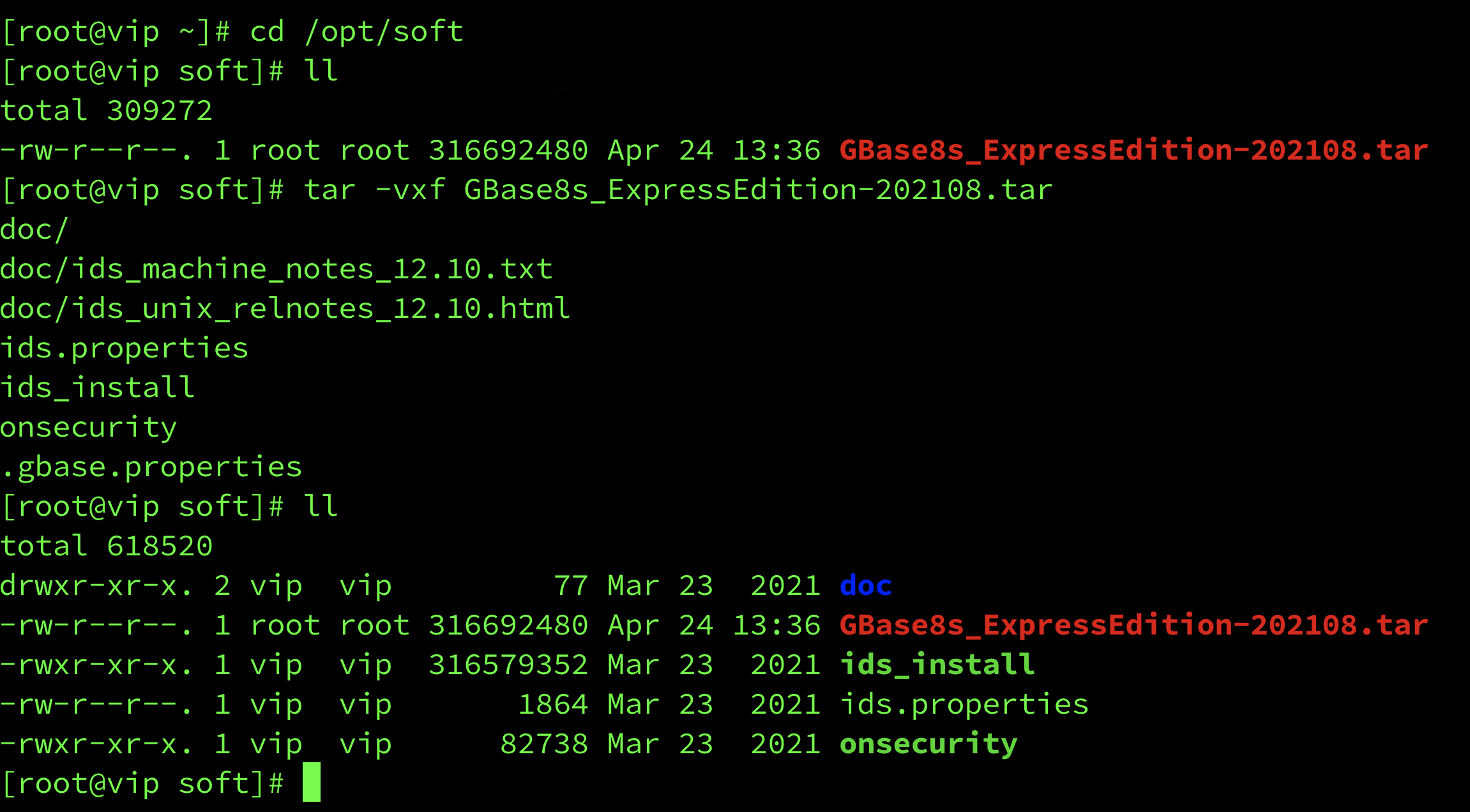Viewport: 1470px width, 812px height.
Task: Click the blue doc directory name
Action: (866, 585)
